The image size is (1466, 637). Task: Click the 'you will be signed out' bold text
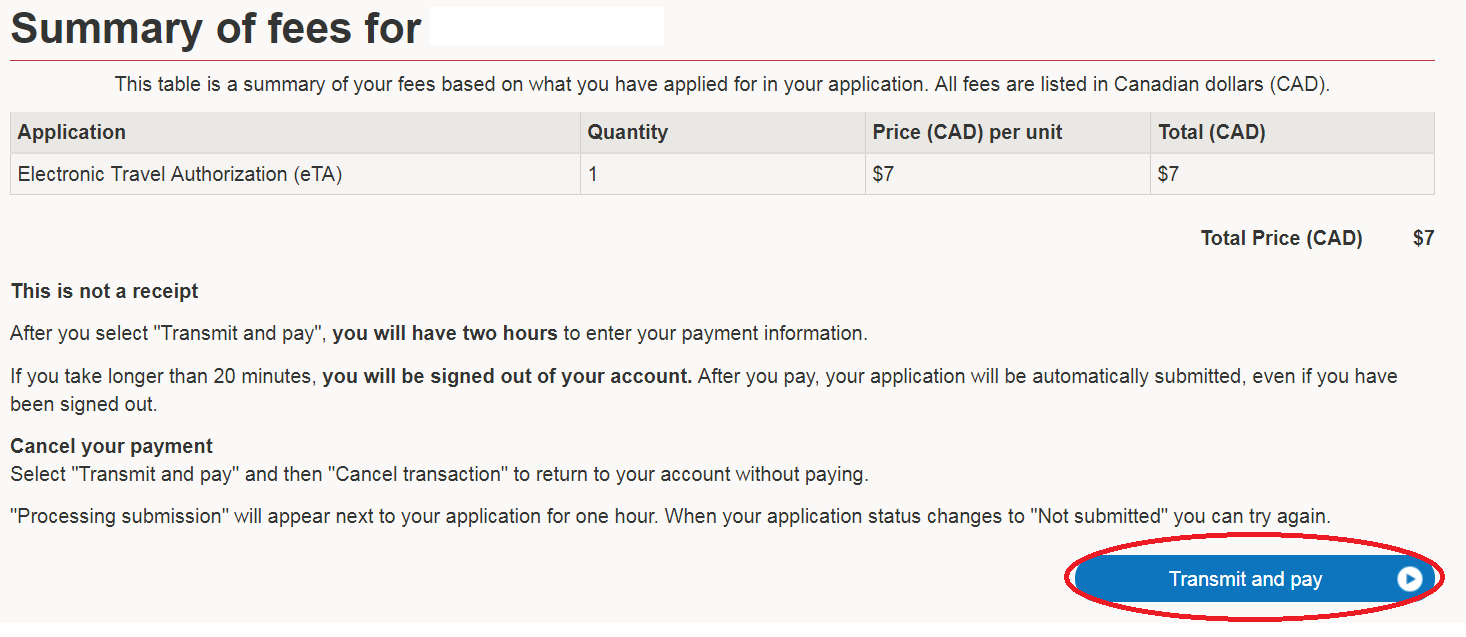(507, 377)
